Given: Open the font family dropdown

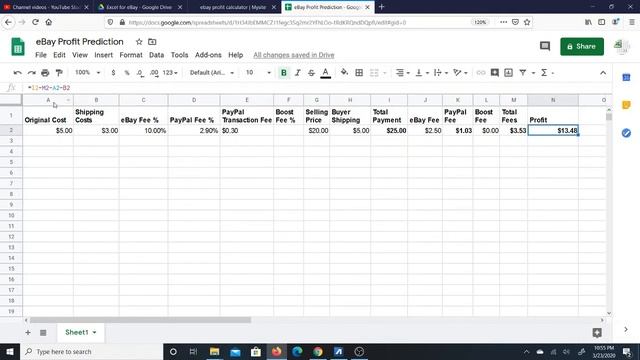Looking at the screenshot, I should coord(212,73).
